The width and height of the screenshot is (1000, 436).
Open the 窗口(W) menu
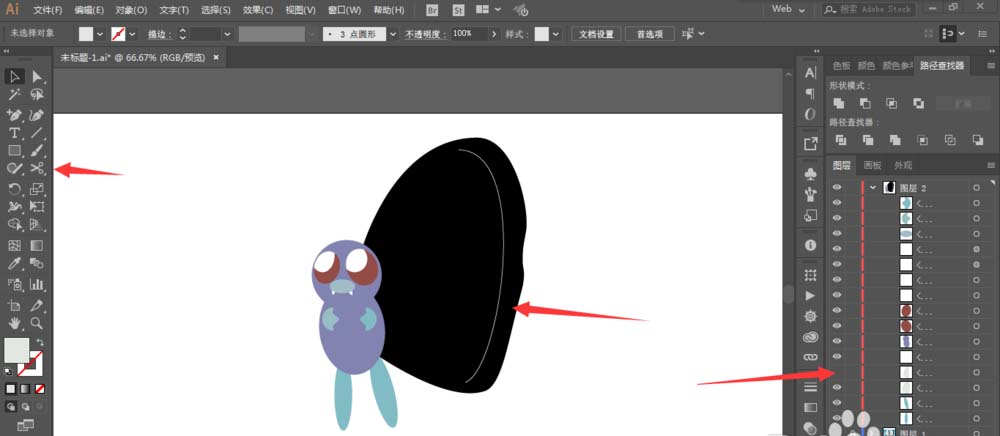(344, 10)
